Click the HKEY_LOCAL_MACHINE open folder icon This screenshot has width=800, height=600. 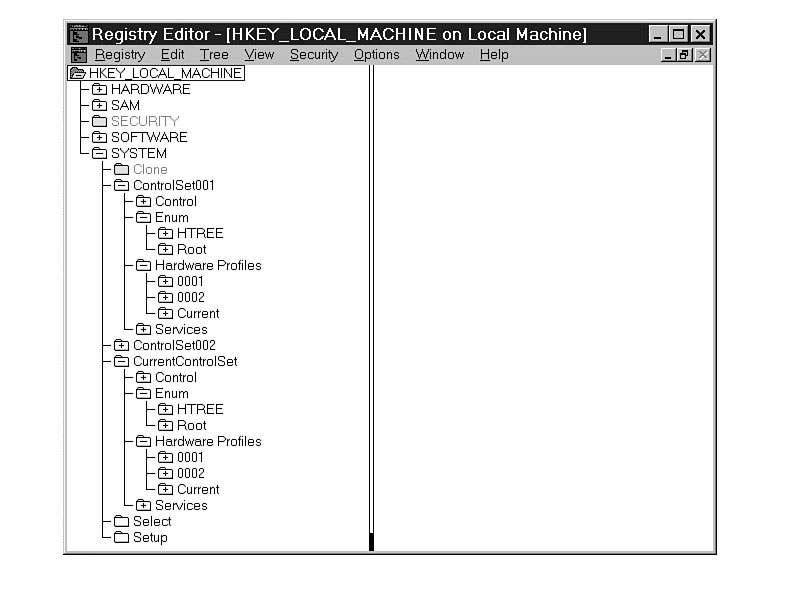(77, 73)
